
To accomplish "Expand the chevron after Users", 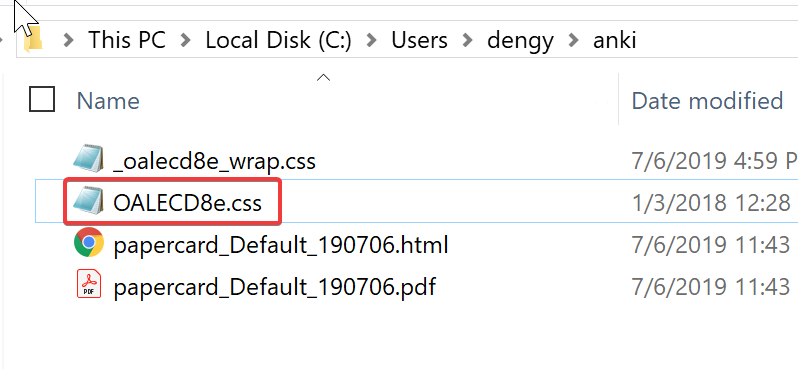I will point(467,41).
